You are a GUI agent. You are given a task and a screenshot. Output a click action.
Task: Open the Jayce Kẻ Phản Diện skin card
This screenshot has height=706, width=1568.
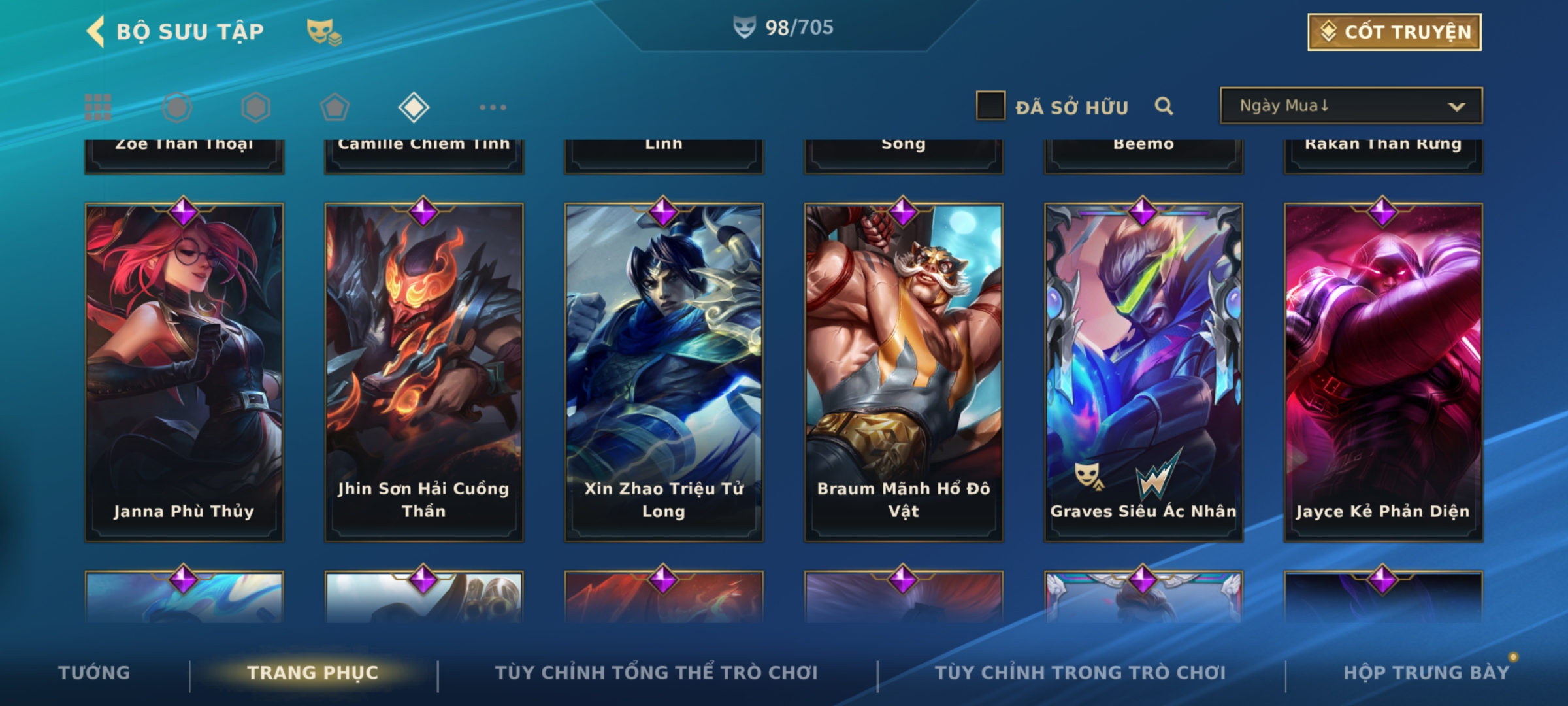click(1383, 371)
